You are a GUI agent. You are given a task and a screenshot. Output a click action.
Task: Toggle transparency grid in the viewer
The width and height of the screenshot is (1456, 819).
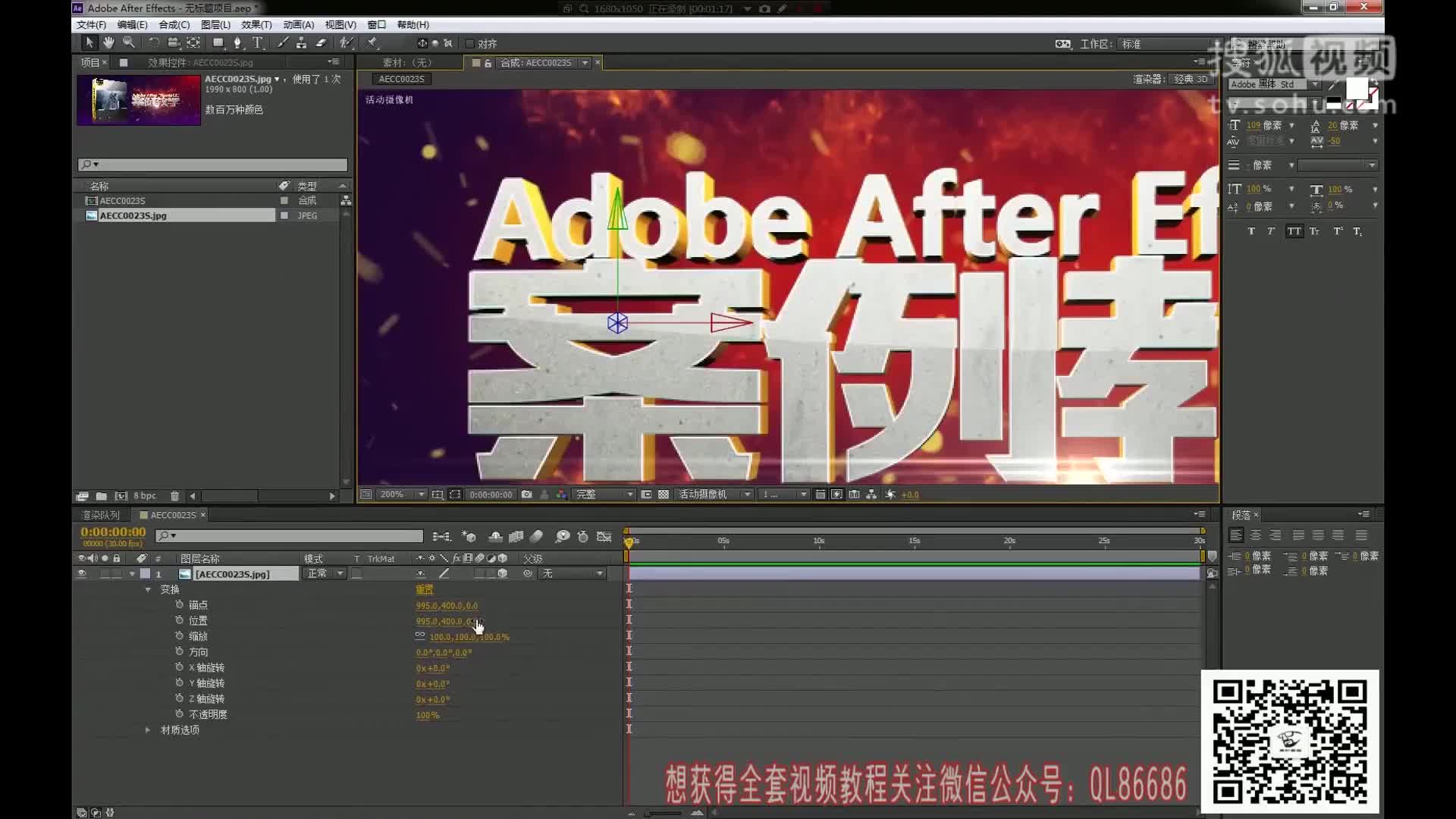664,494
